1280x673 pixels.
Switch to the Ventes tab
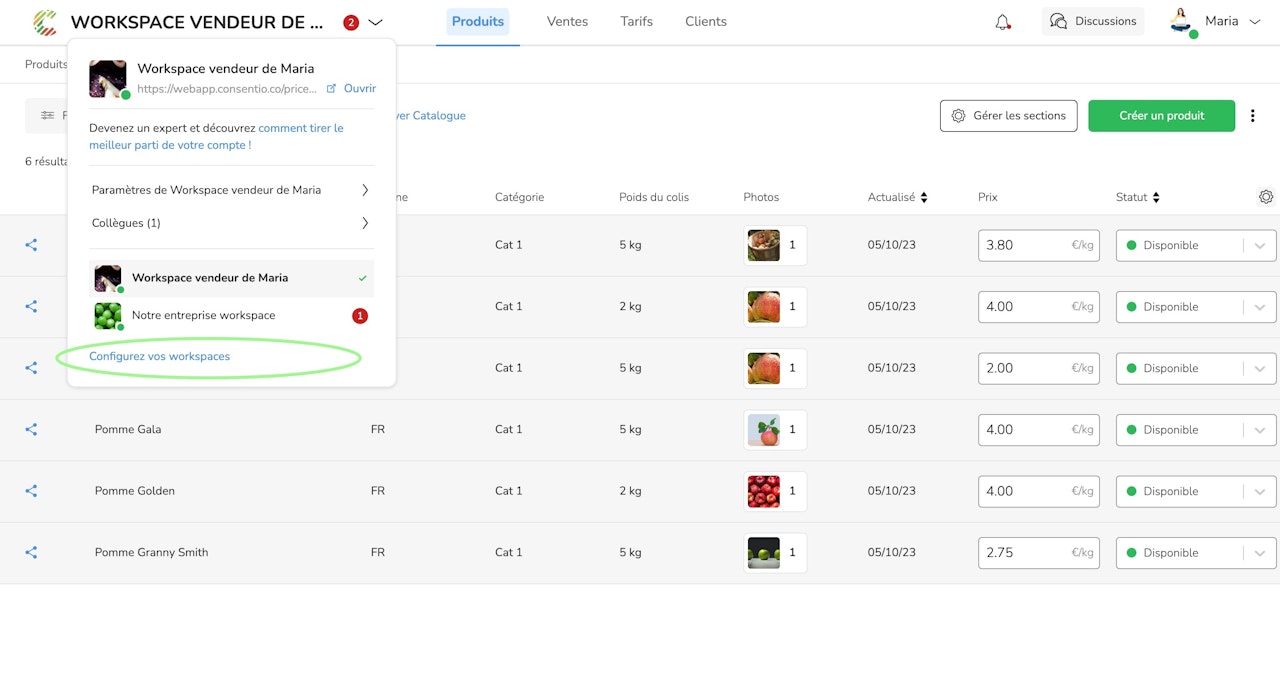(x=567, y=21)
